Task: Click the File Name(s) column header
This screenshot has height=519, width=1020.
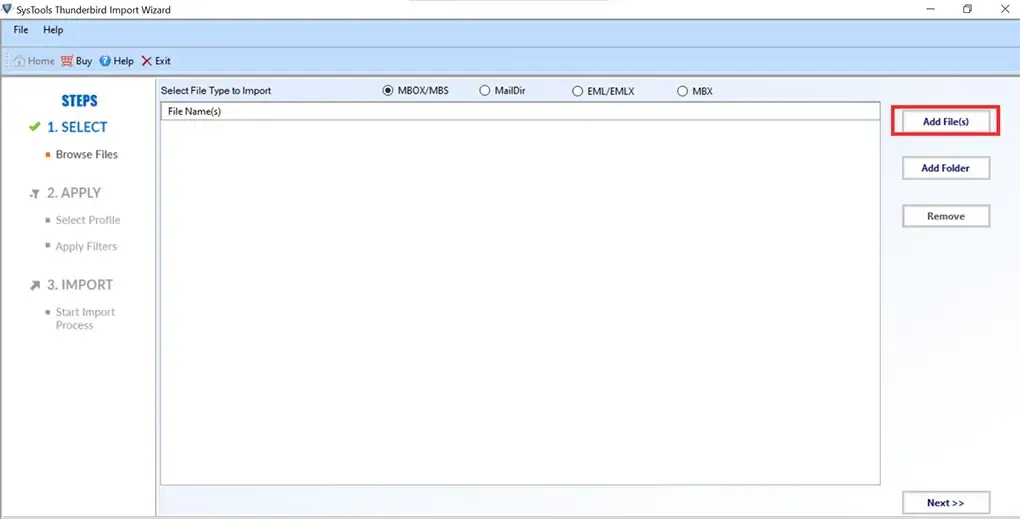Action: pyautogui.click(x=195, y=112)
